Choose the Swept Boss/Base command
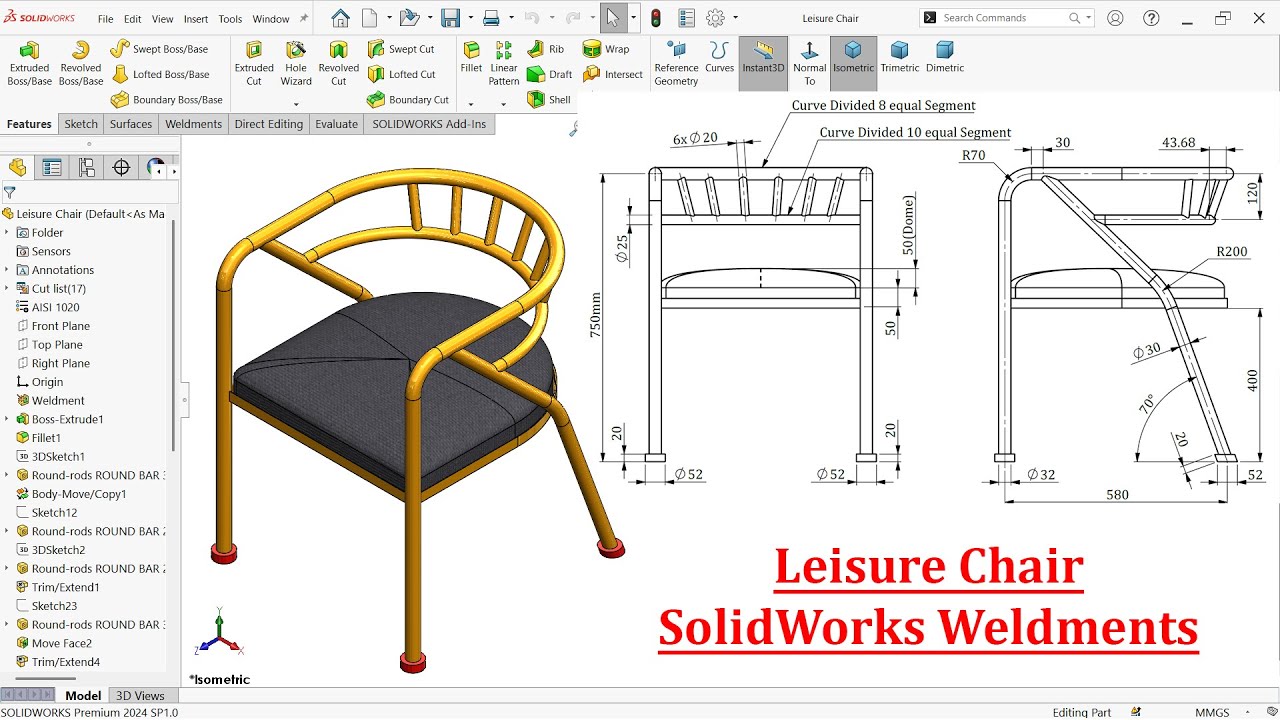Image resolution: width=1280 pixels, height=720 pixels. click(159, 49)
